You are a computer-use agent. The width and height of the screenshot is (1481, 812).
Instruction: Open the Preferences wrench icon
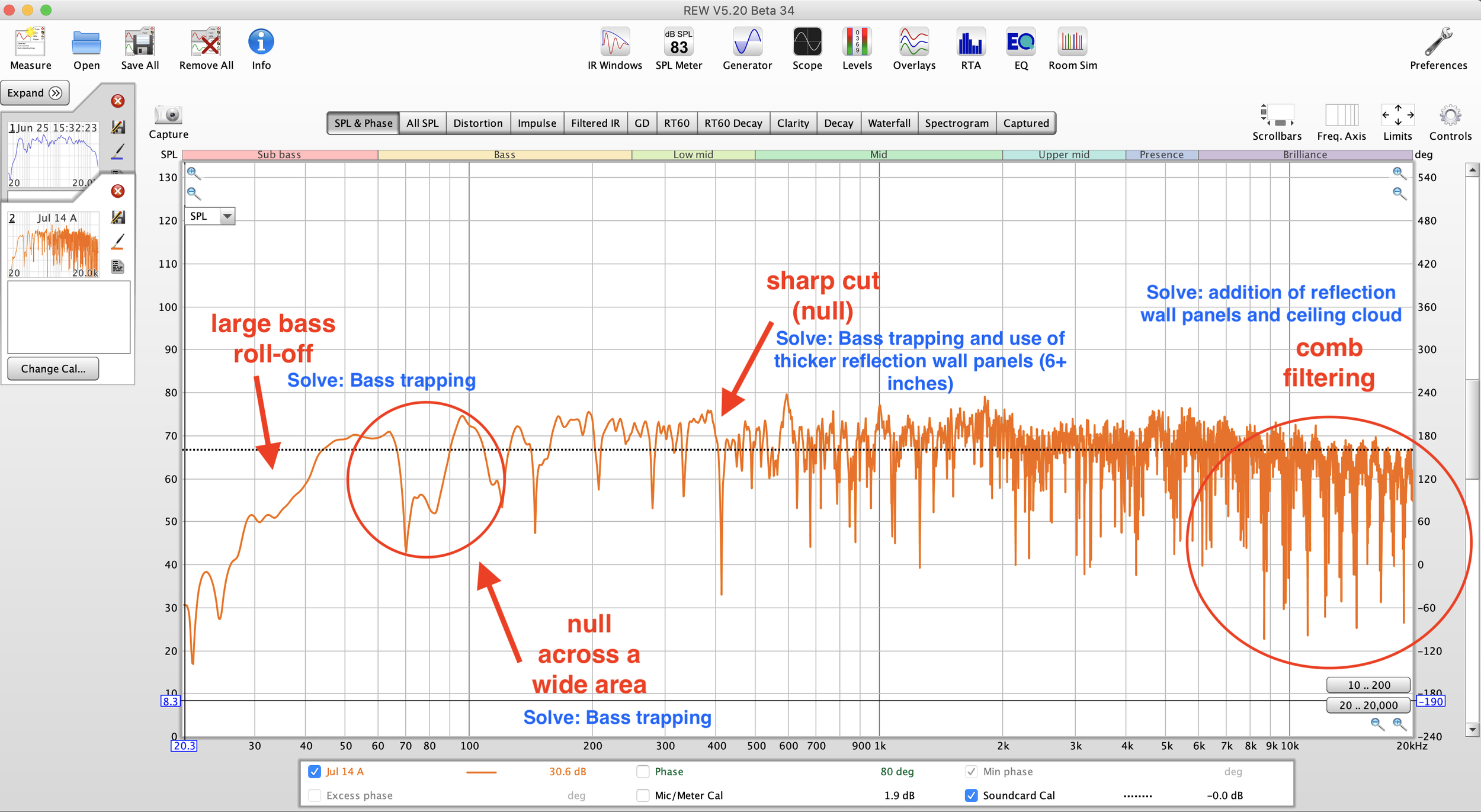[x=1438, y=43]
